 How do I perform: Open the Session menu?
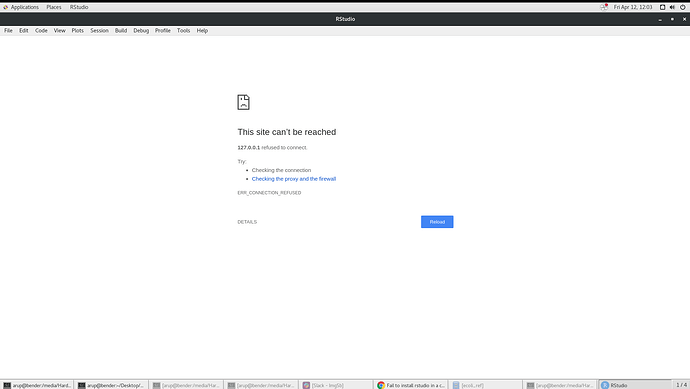pos(99,30)
